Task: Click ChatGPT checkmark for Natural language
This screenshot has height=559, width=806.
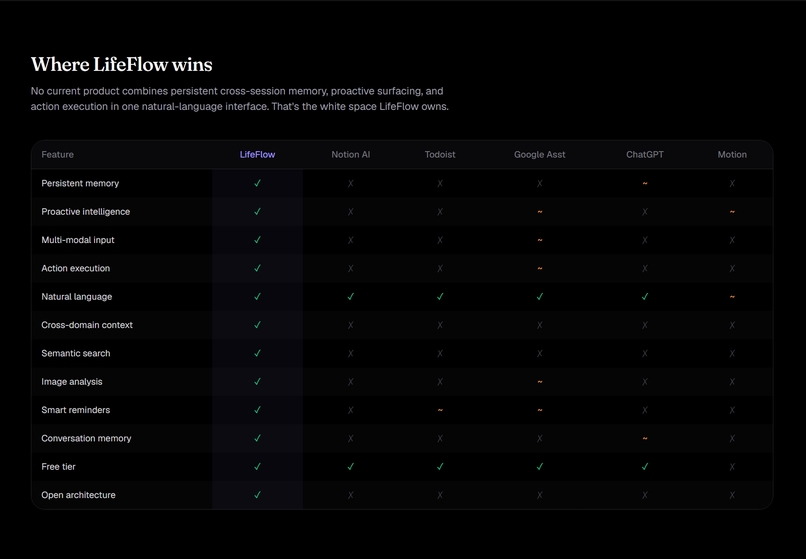Action: (x=645, y=296)
